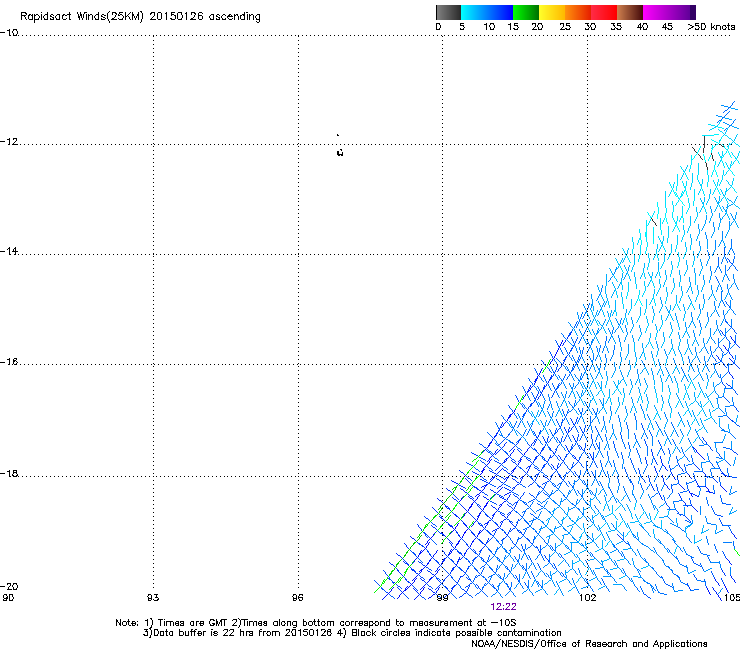Viewport: 740px width, 650px height.
Task: Click the '40' legend scale label
Action: [642, 27]
